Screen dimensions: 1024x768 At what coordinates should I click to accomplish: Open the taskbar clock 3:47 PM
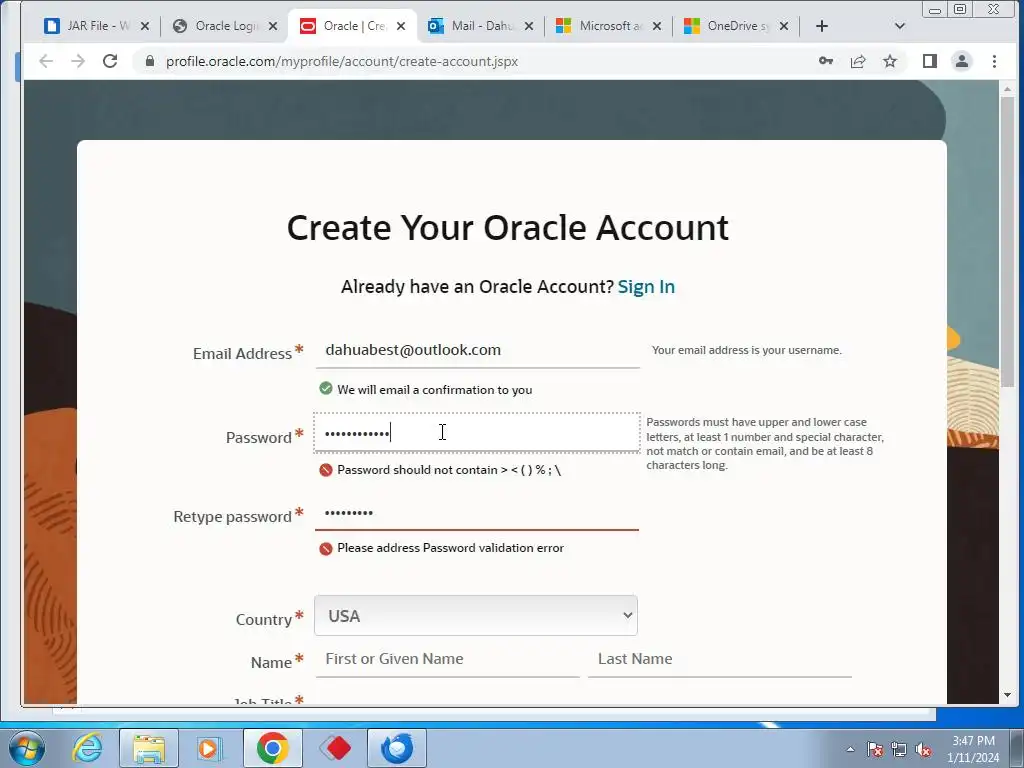click(973, 749)
